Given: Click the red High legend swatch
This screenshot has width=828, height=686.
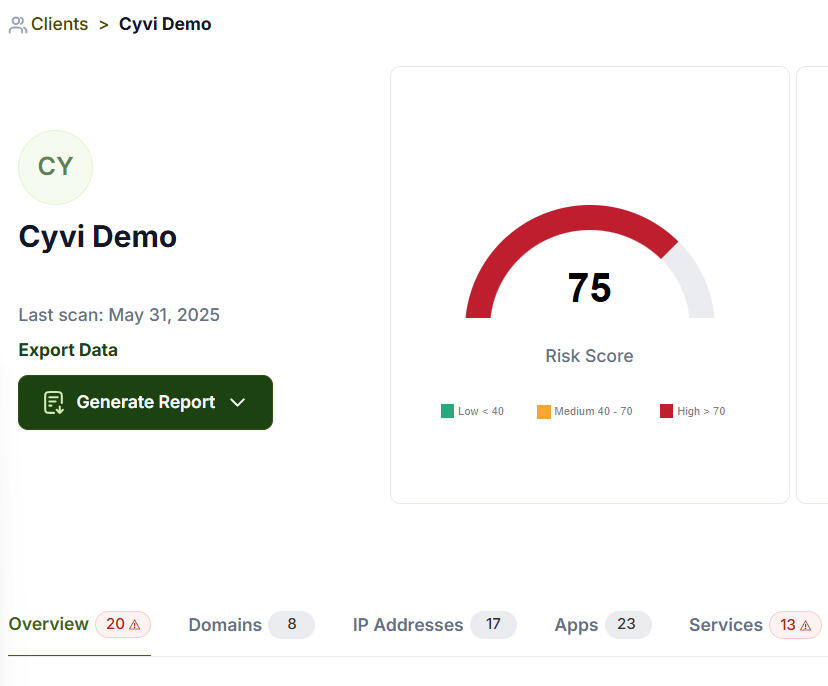Looking at the screenshot, I should pos(666,411).
